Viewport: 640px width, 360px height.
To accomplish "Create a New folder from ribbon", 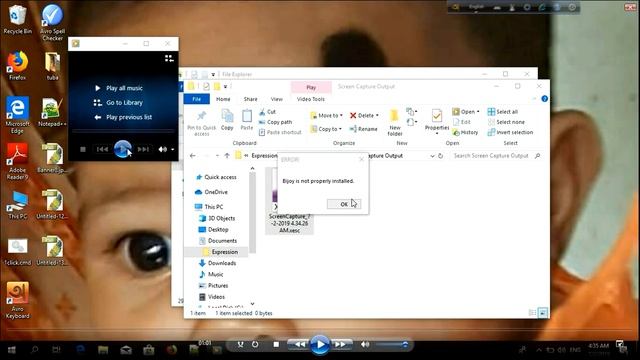I will tap(395, 122).
